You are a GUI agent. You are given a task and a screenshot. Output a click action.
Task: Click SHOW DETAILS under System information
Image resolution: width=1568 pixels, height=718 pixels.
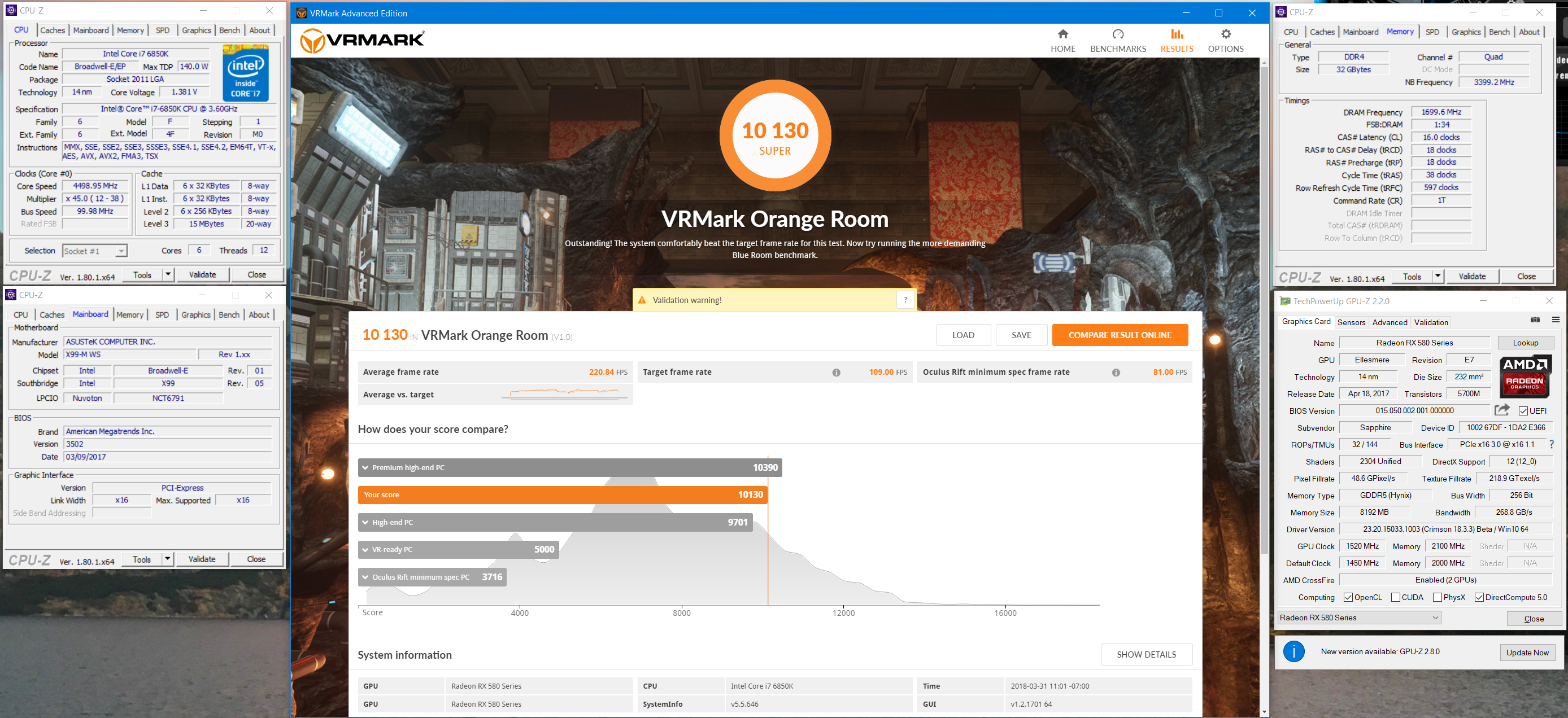(x=1146, y=655)
